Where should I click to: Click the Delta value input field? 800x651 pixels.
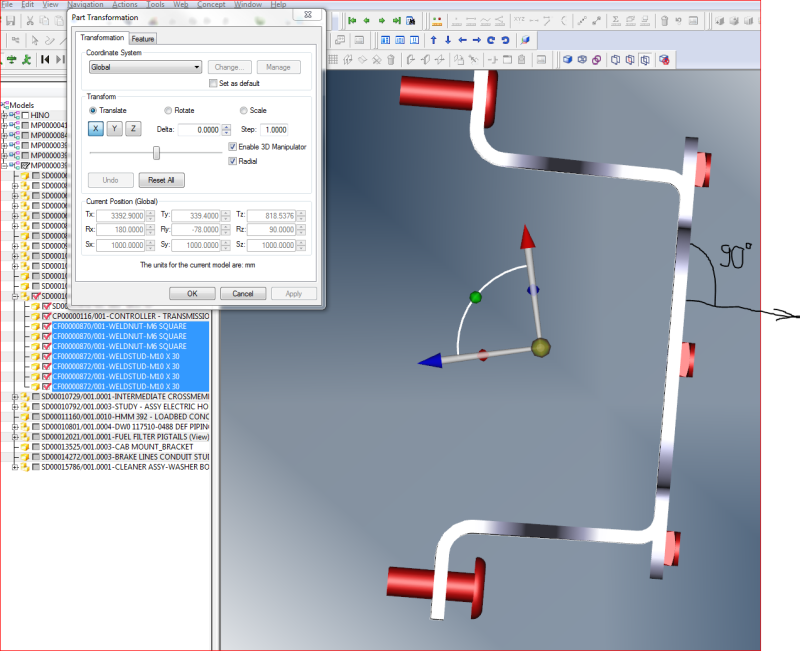coord(199,130)
